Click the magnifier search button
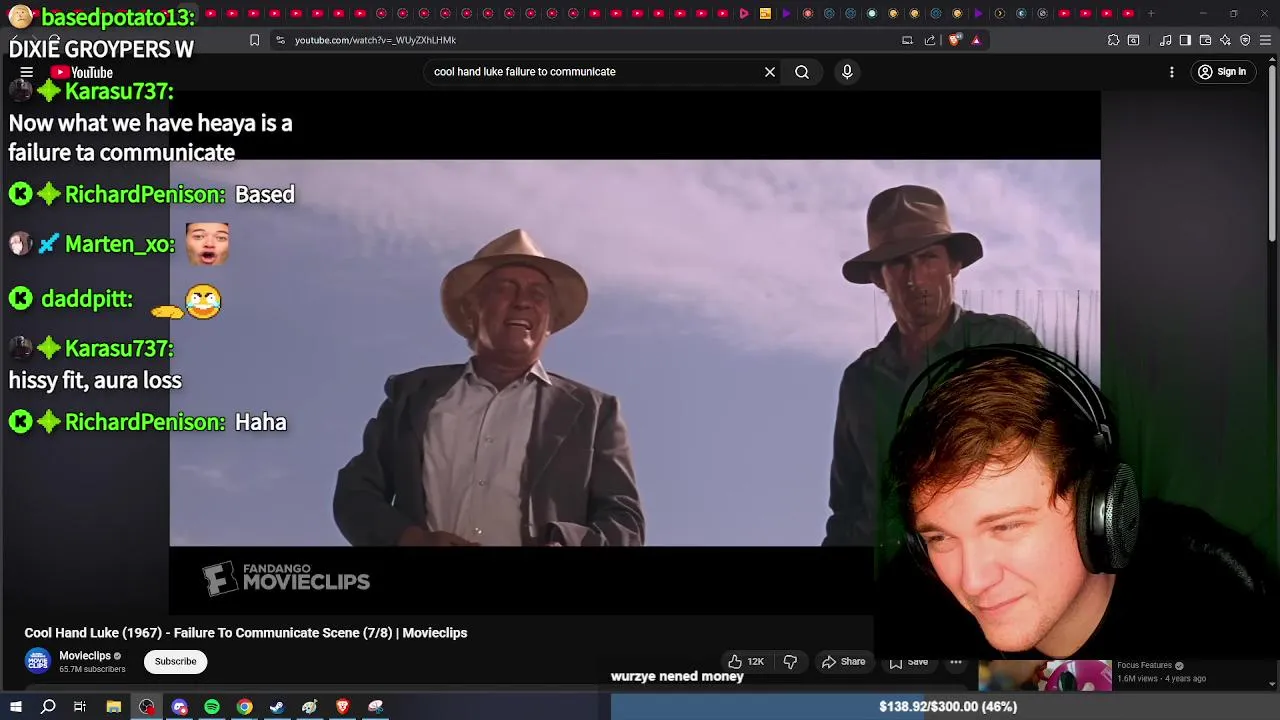The width and height of the screenshot is (1280, 720). 802,72
